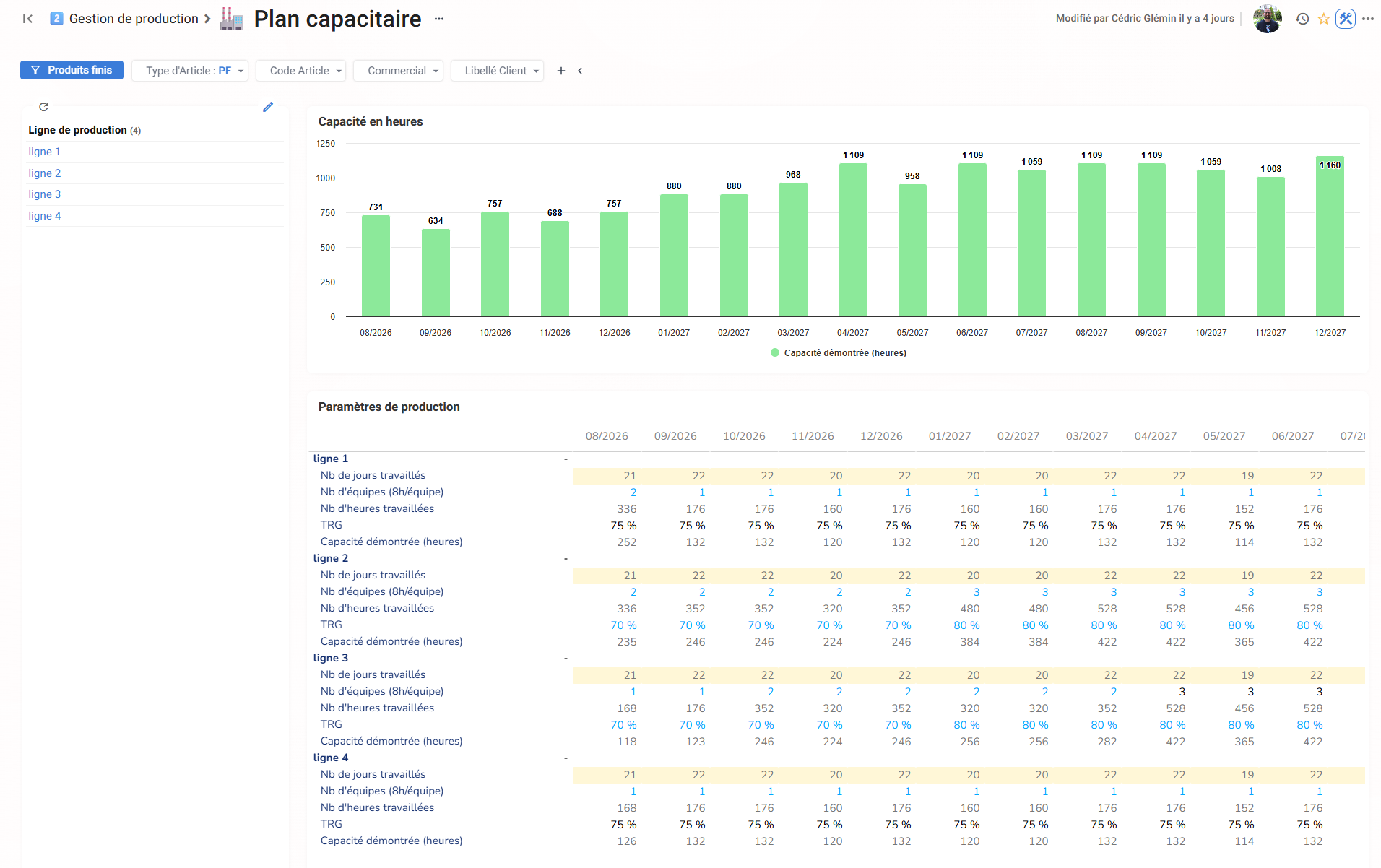1381x868 pixels.
Task: Click the 01/2027 column header in table
Action: pos(950,436)
